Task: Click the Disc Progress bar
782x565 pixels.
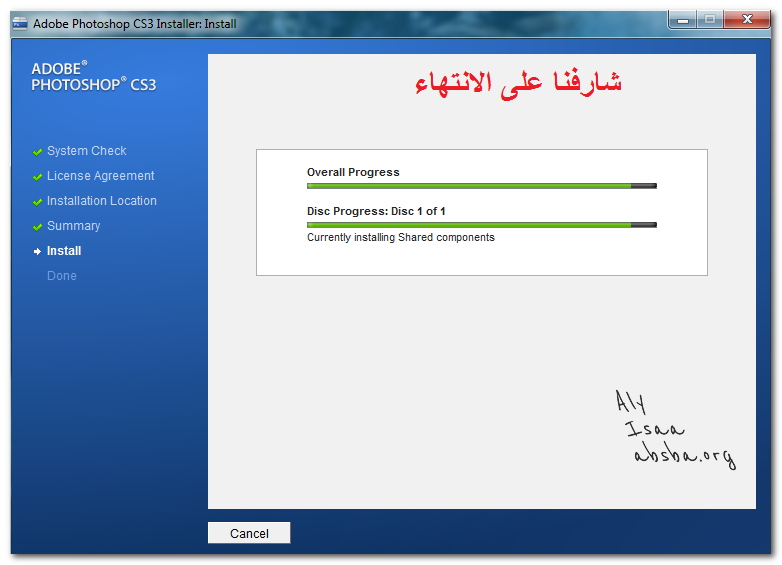Action: (x=481, y=225)
